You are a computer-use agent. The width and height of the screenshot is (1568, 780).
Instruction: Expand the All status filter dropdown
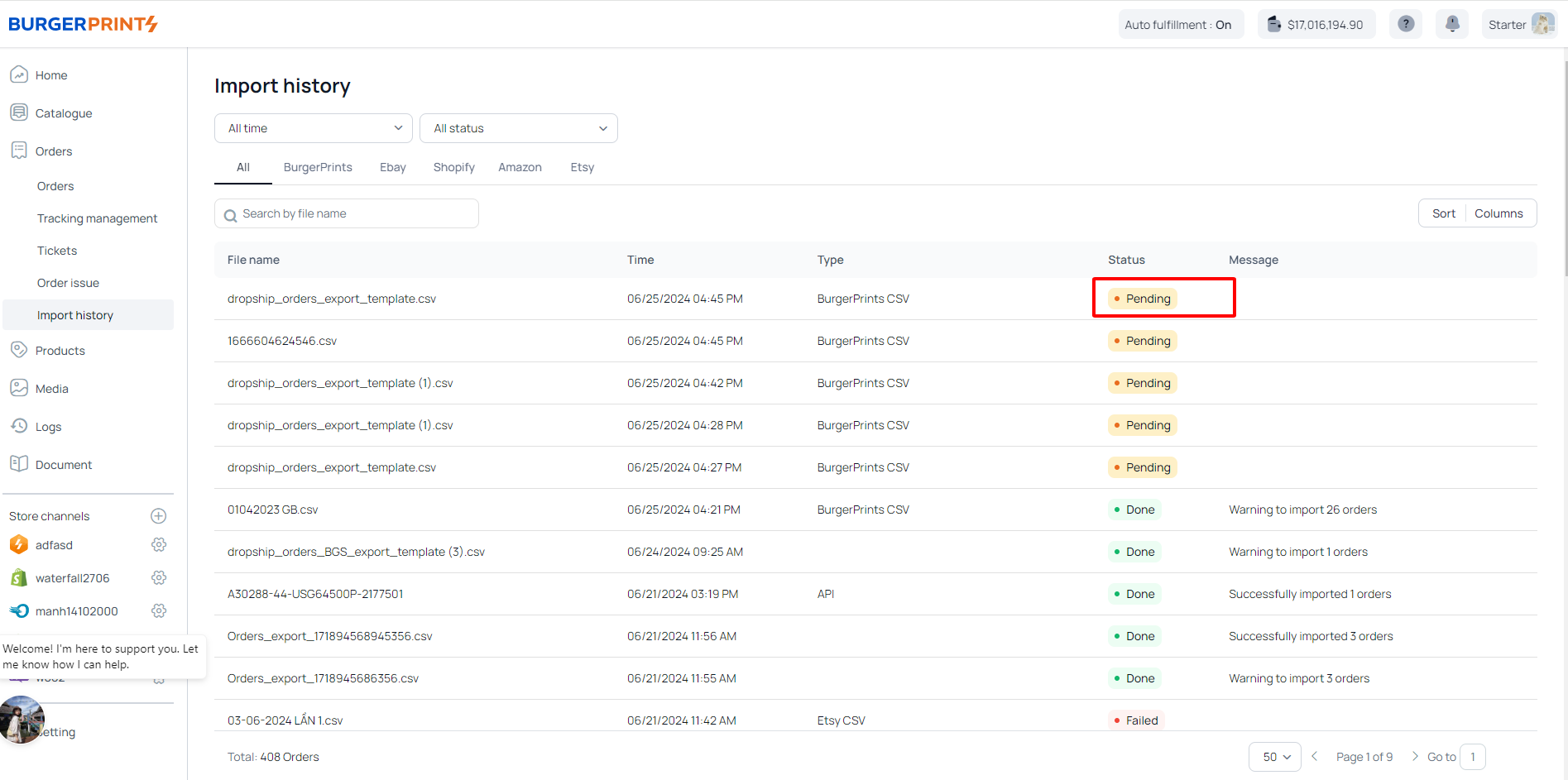tap(519, 128)
